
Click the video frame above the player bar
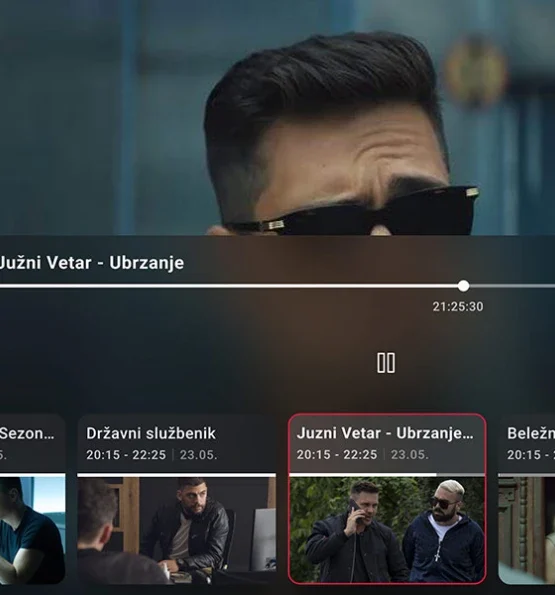coord(277,118)
